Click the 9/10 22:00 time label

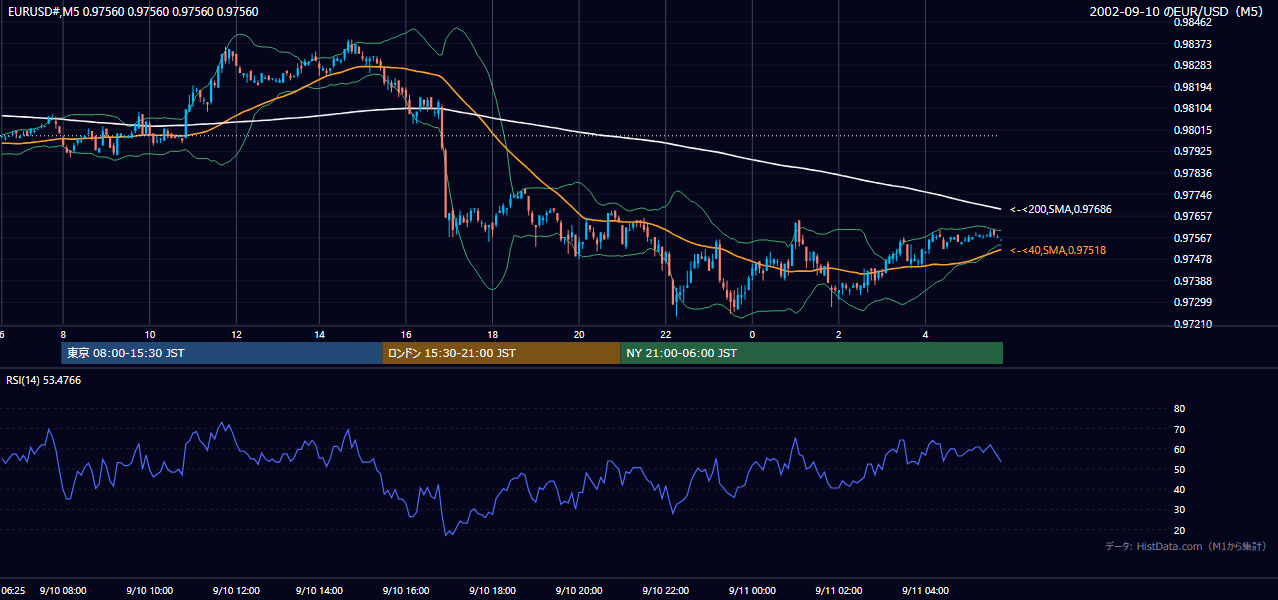point(666,590)
